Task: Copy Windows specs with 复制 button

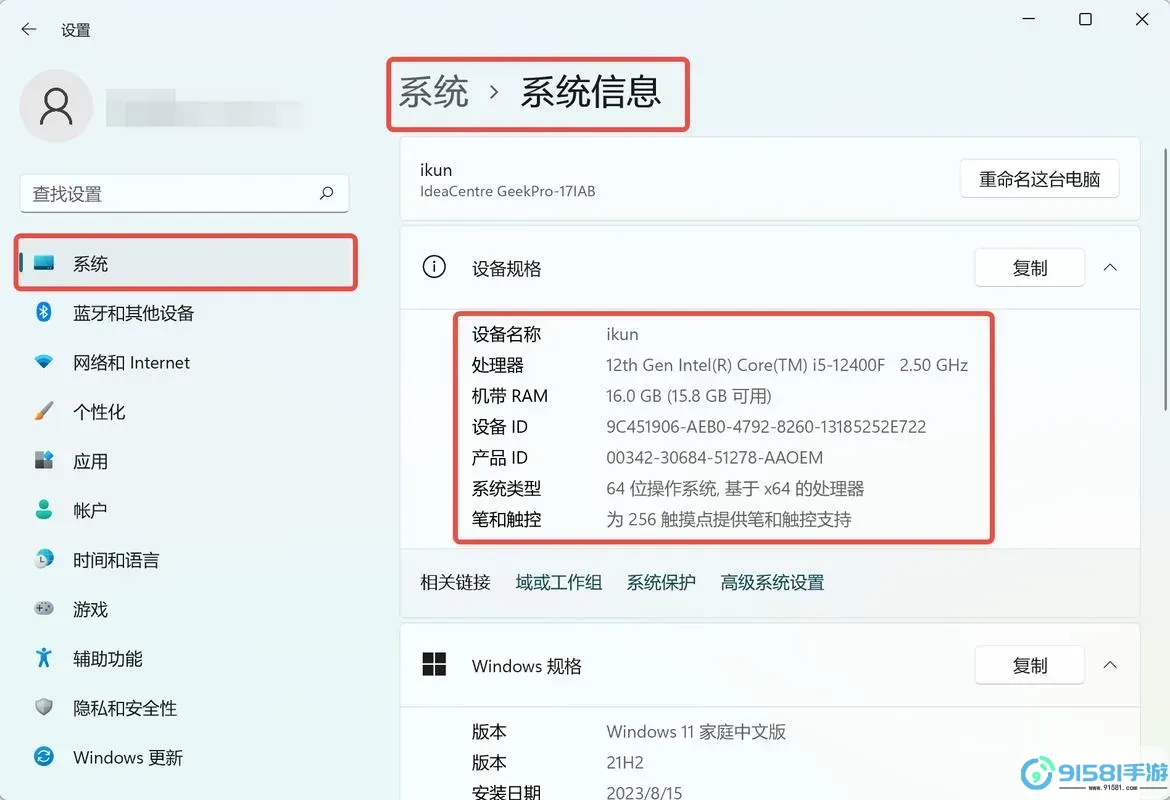Action: 1030,664
